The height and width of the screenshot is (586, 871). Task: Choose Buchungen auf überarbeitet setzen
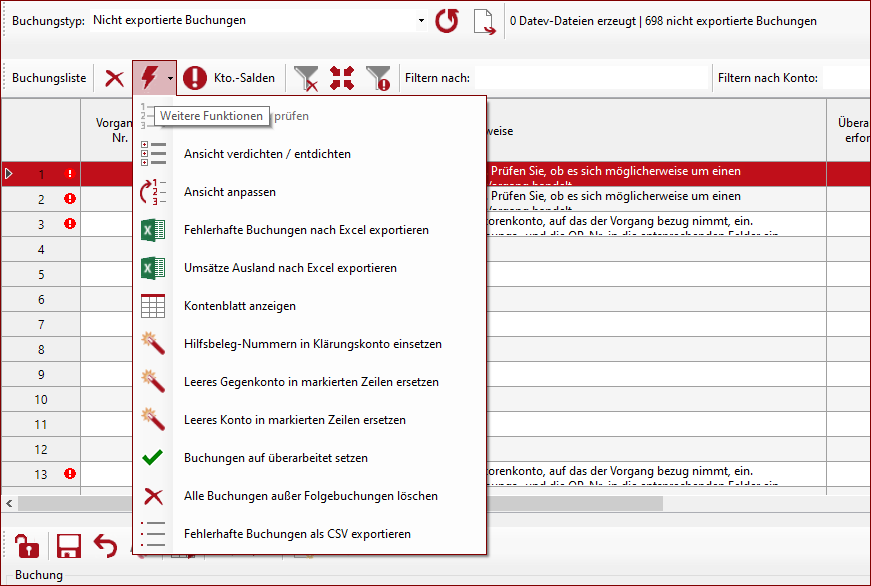point(276,458)
